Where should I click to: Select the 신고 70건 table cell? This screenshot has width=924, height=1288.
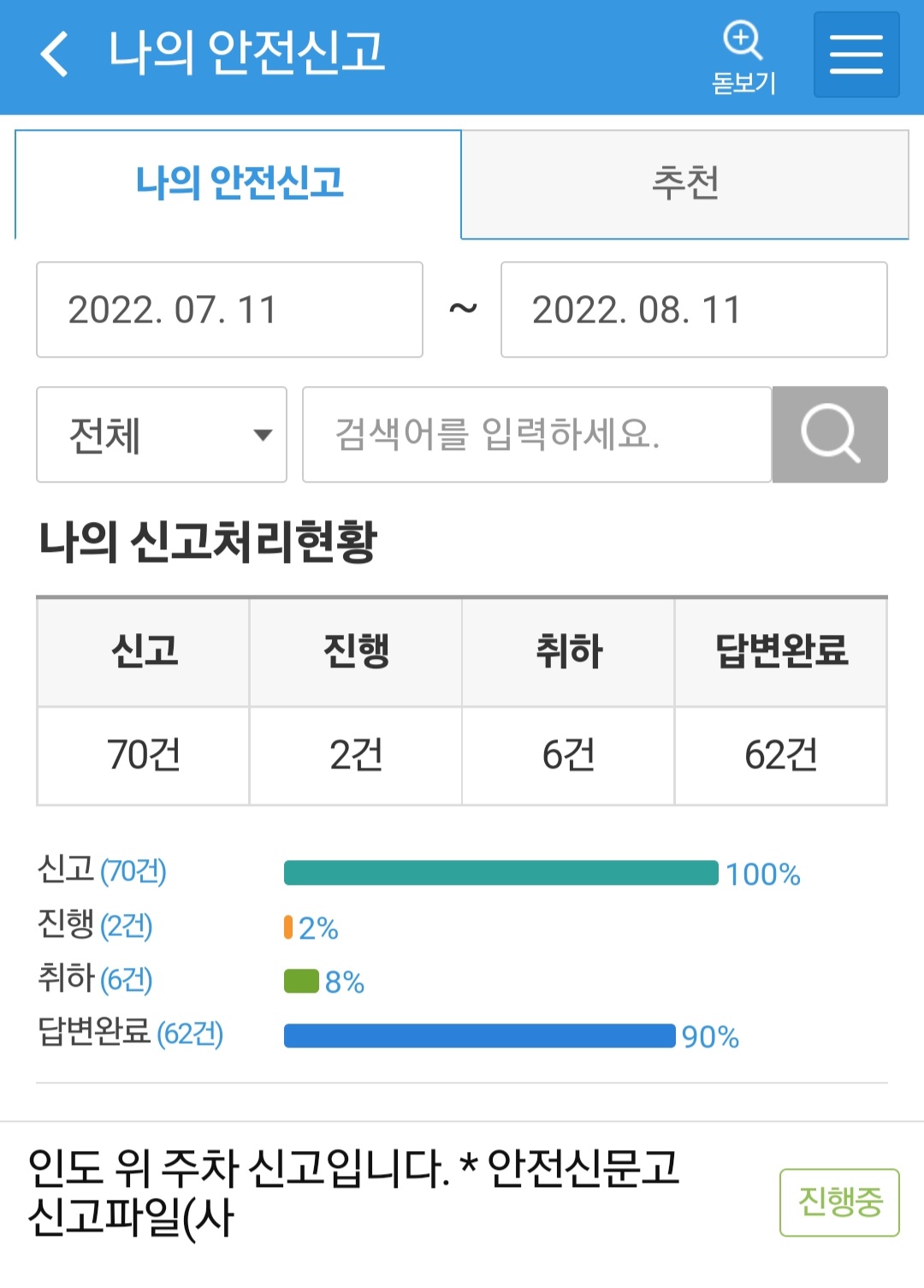pos(144,755)
